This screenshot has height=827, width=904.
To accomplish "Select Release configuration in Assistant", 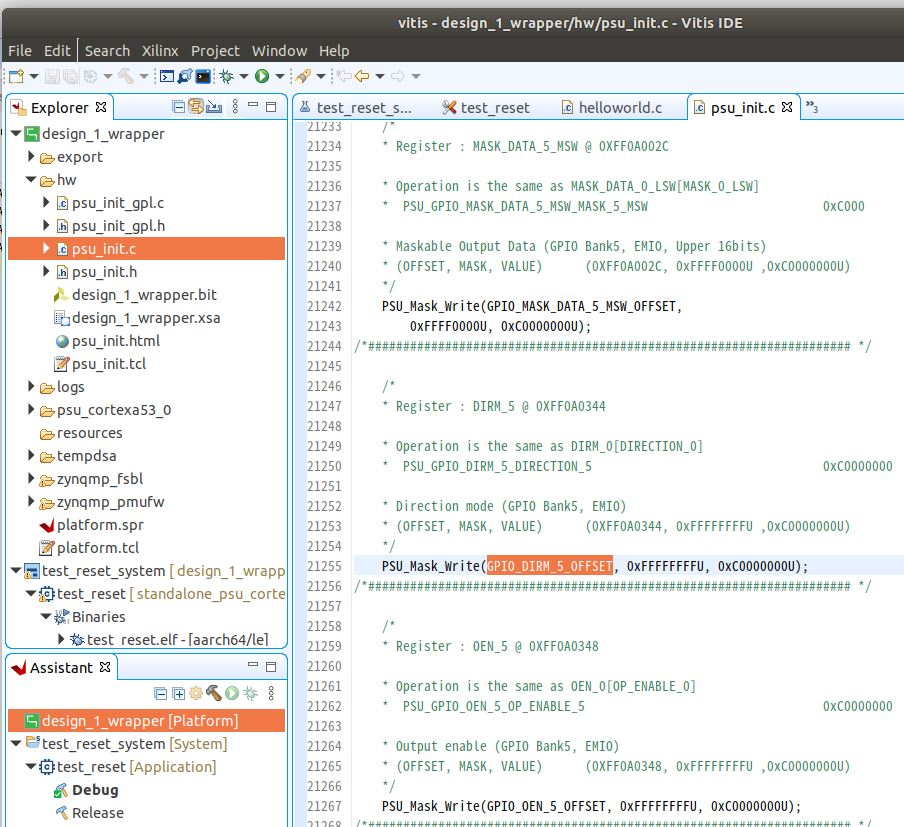I will [x=97, y=813].
